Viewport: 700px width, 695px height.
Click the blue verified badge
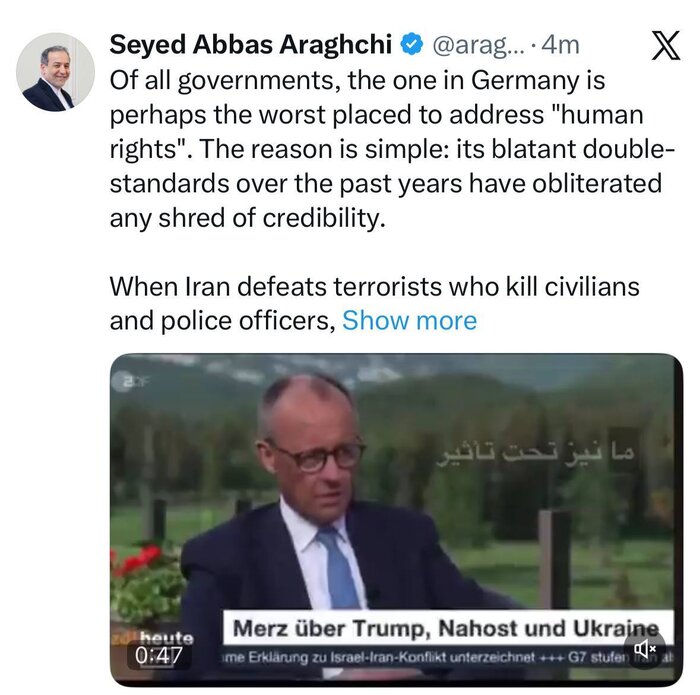coord(411,45)
